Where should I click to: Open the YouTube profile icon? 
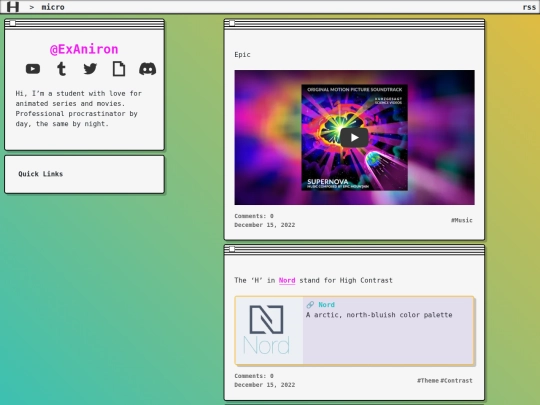(33, 69)
